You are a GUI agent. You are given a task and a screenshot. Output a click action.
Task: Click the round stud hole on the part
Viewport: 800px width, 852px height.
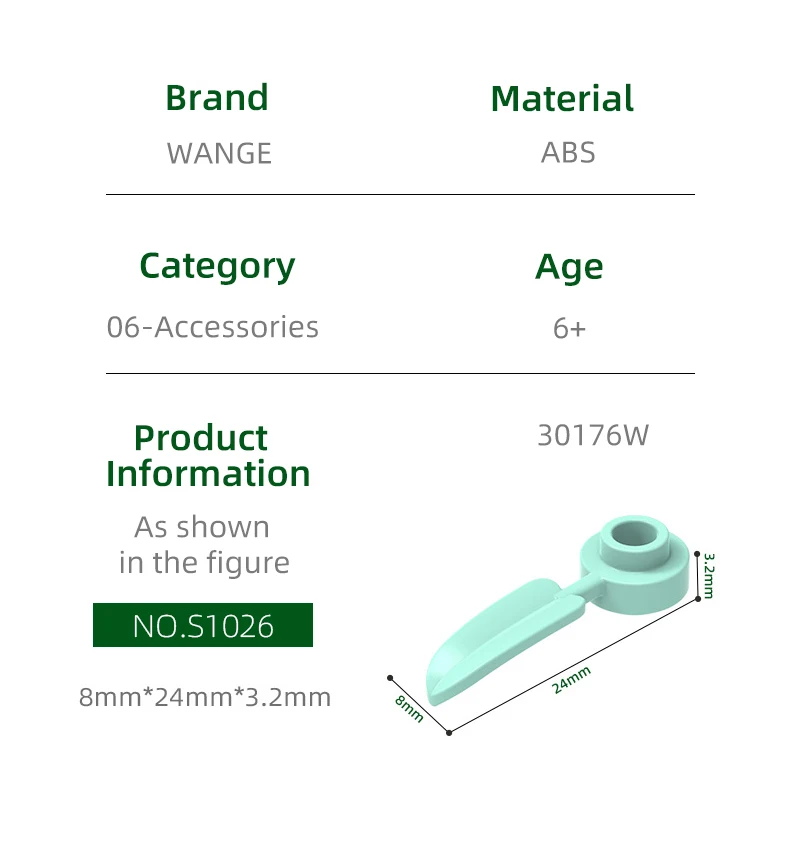pos(636,535)
